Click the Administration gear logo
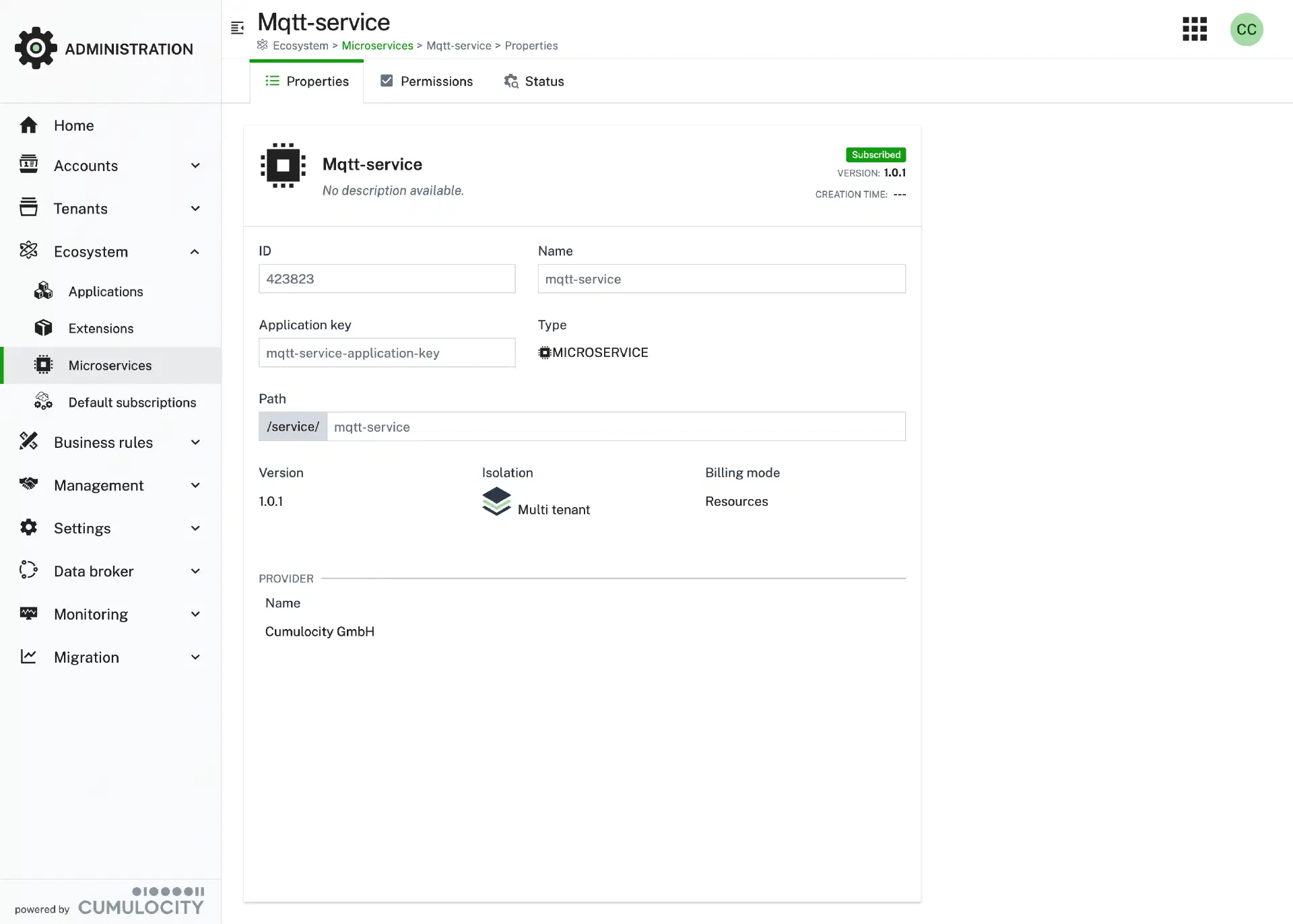 [x=36, y=48]
